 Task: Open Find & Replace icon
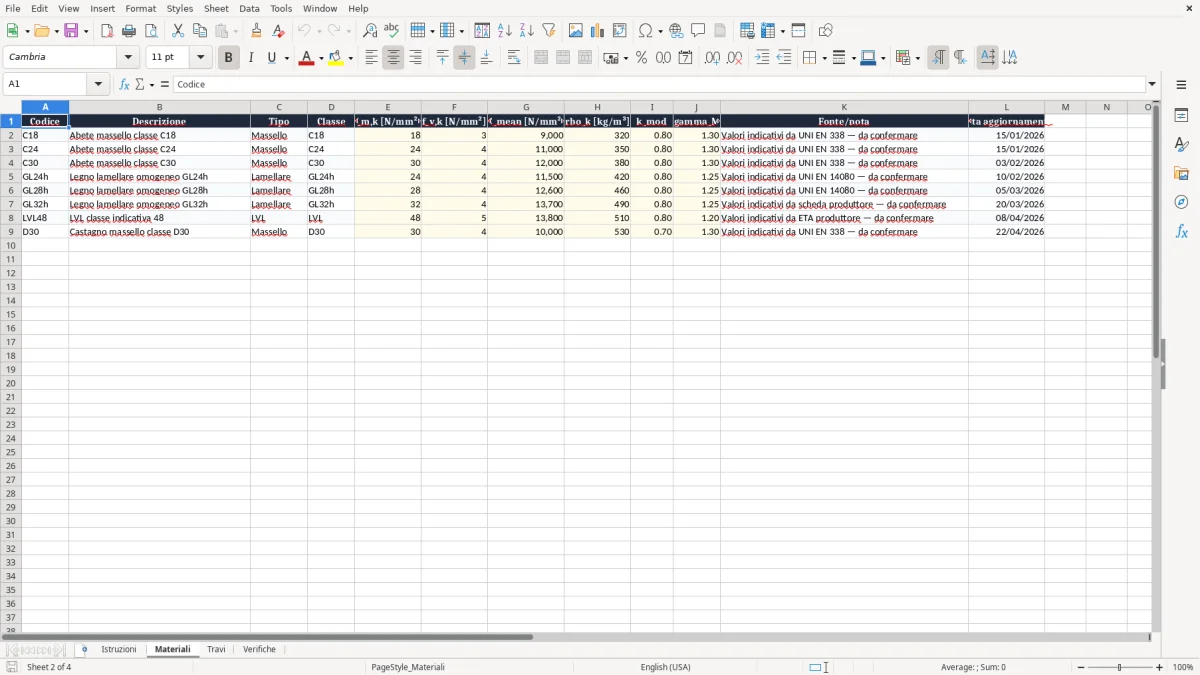[370, 31]
